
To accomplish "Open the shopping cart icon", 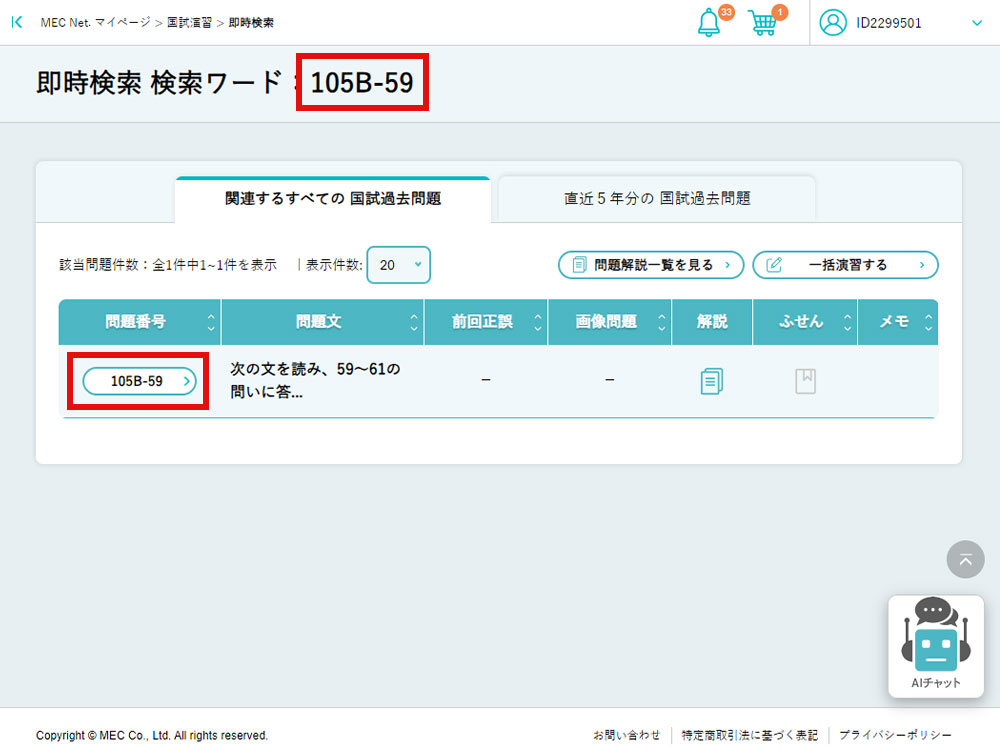I will pyautogui.click(x=763, y=23).
